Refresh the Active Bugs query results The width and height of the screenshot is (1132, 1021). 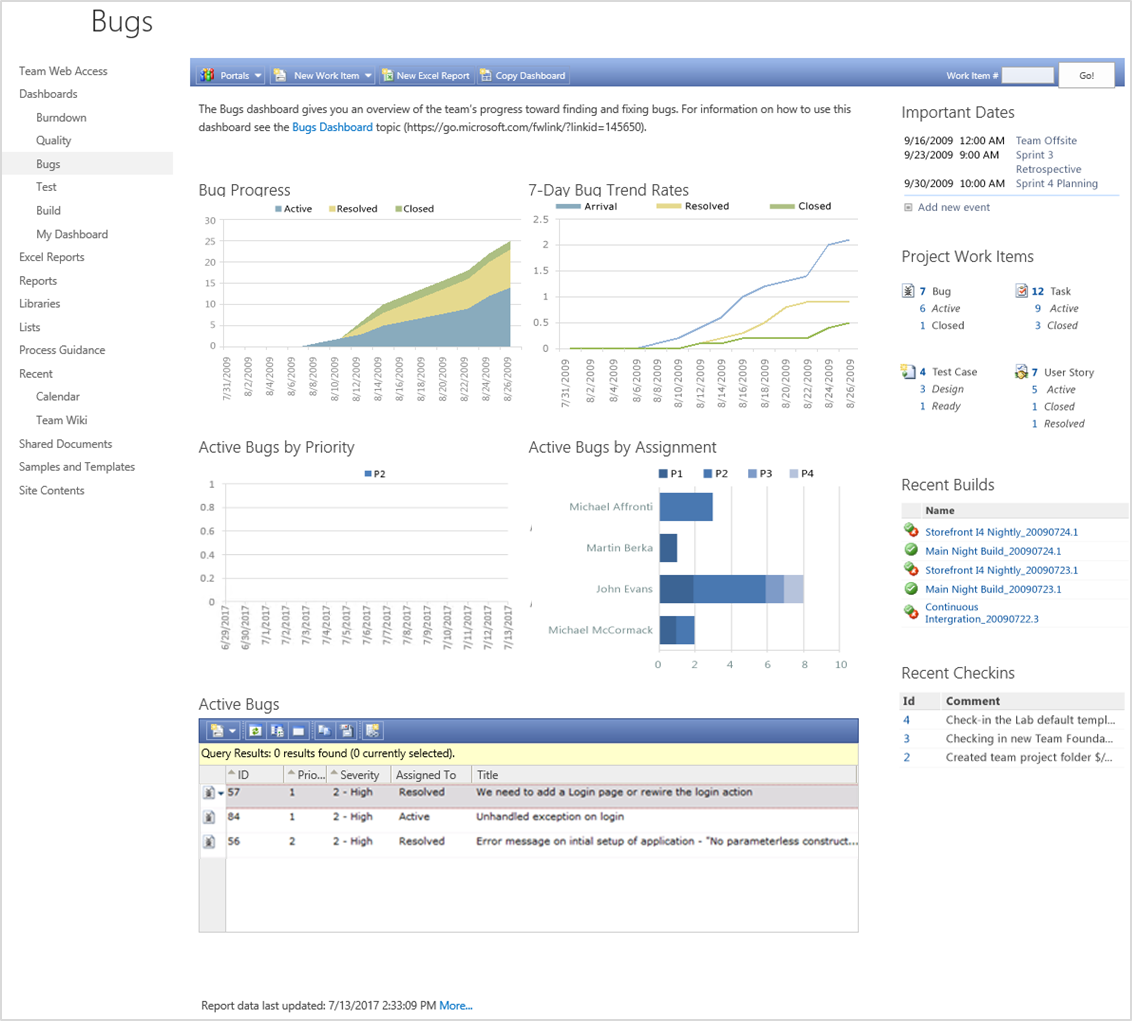pos(256,730)
